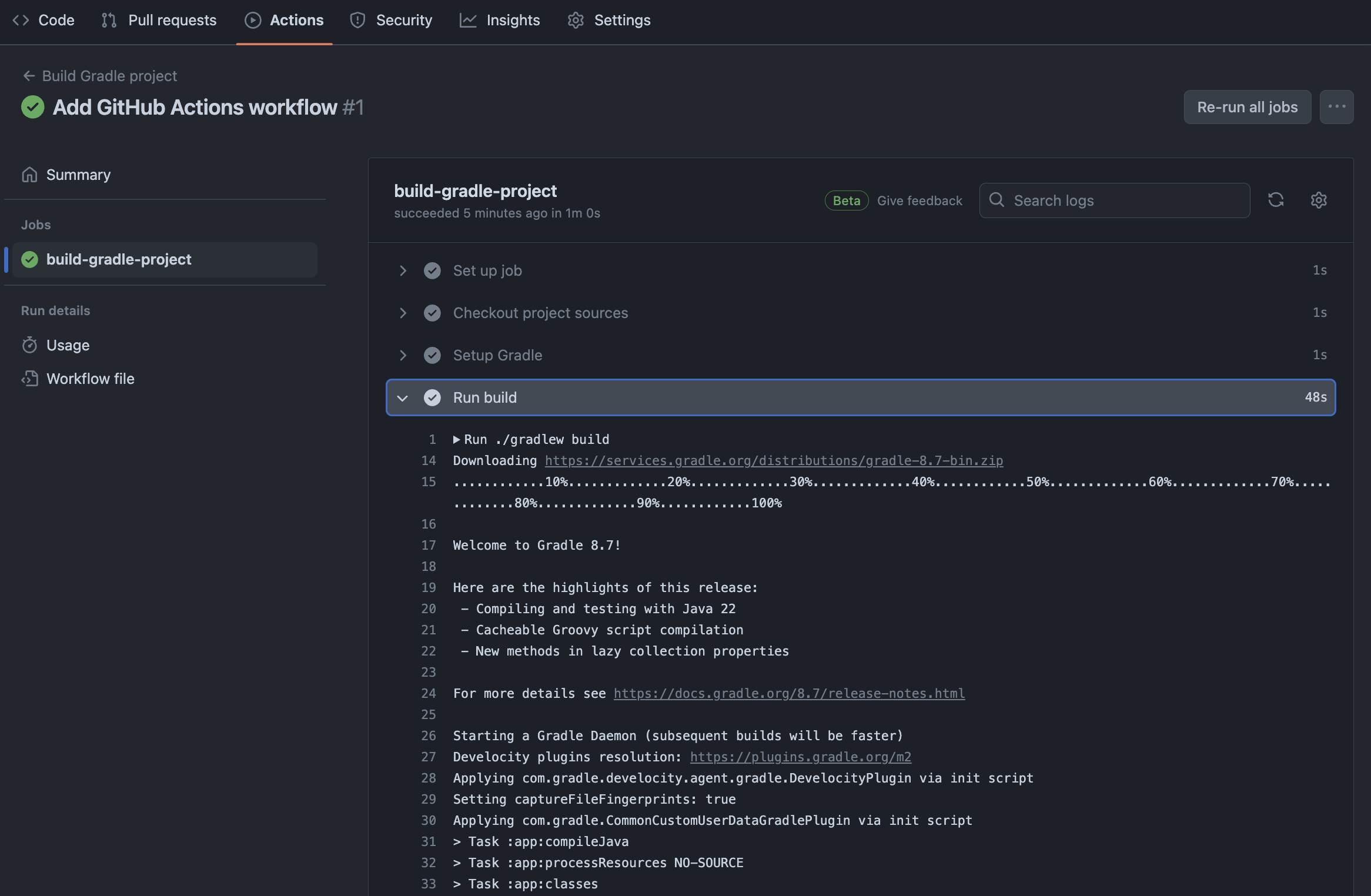Click the Settings gear icon in top nav
Screen dimensions: 1371x896
point(576,20)
